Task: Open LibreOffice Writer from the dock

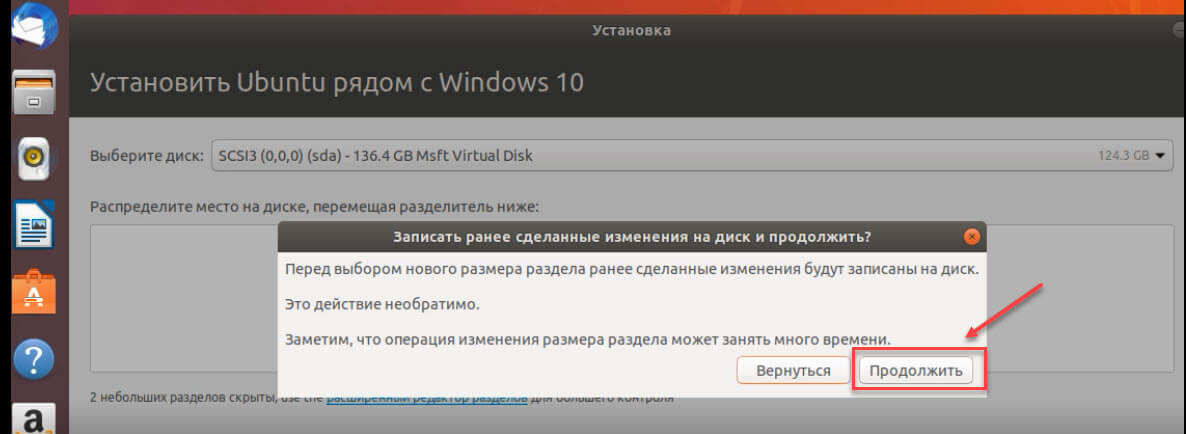Action: click(x=33, y=224)
